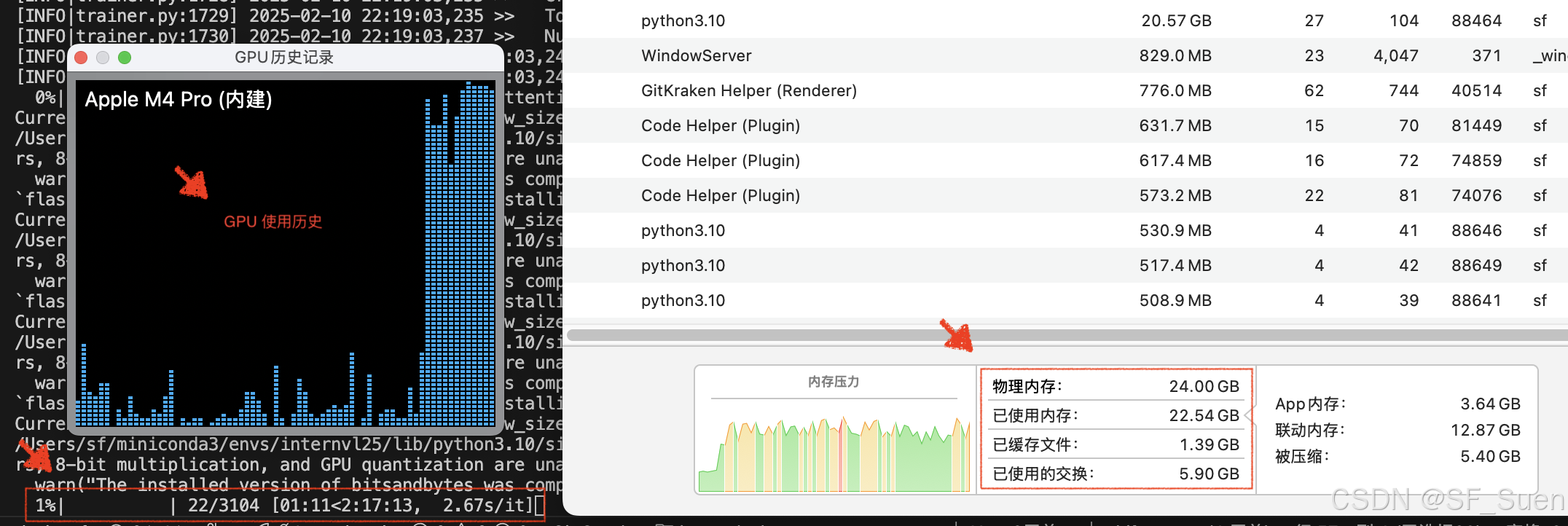
Task: Click the App内存 3.64 GB entry
Action: tap(1398, 404)
